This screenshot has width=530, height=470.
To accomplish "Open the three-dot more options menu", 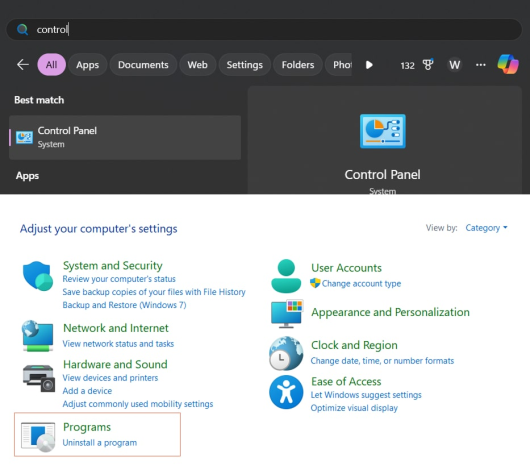I will pos(481,65).
